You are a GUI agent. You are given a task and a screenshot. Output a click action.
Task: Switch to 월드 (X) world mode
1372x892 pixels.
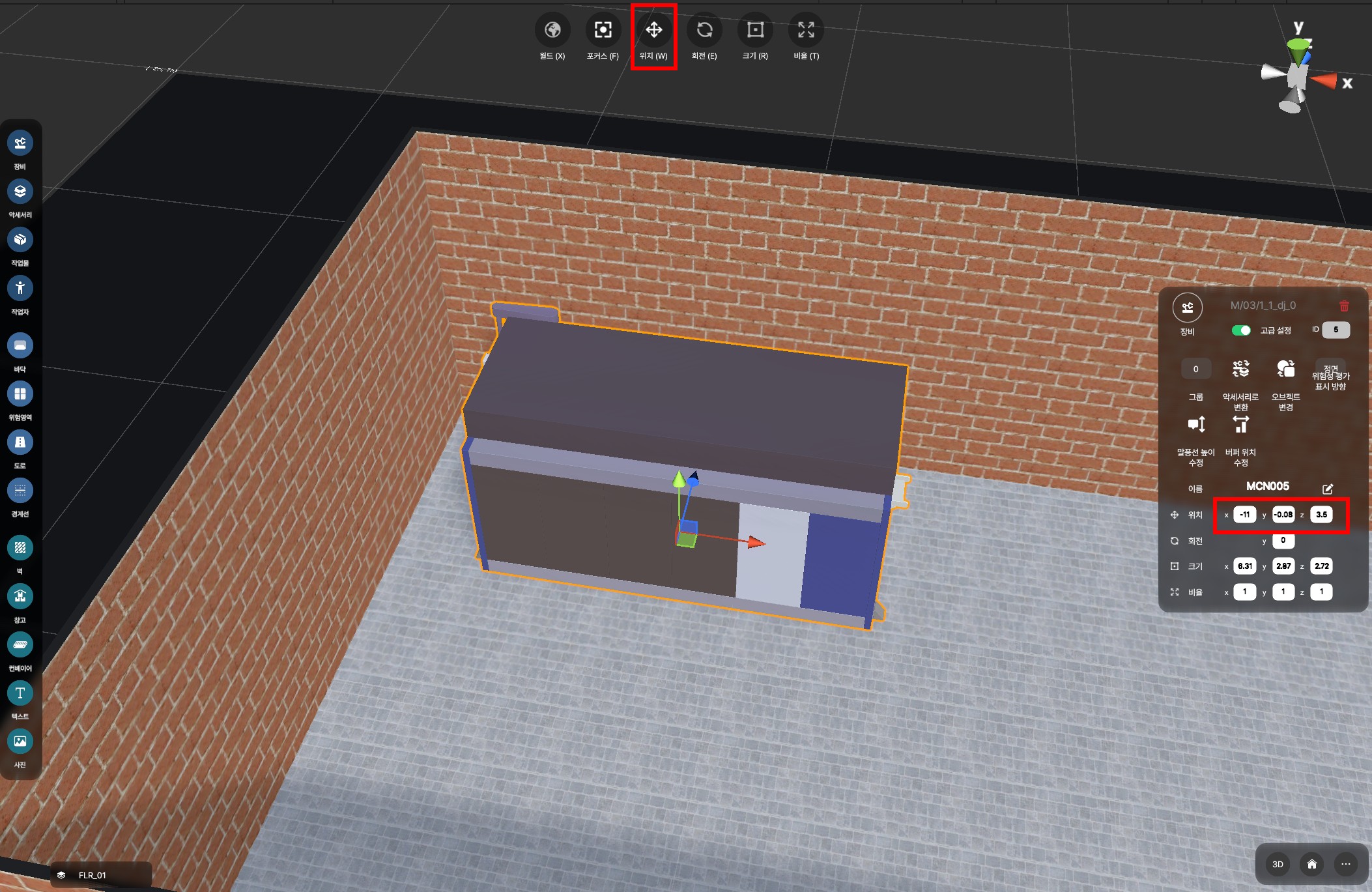click(x=552, y=30)
